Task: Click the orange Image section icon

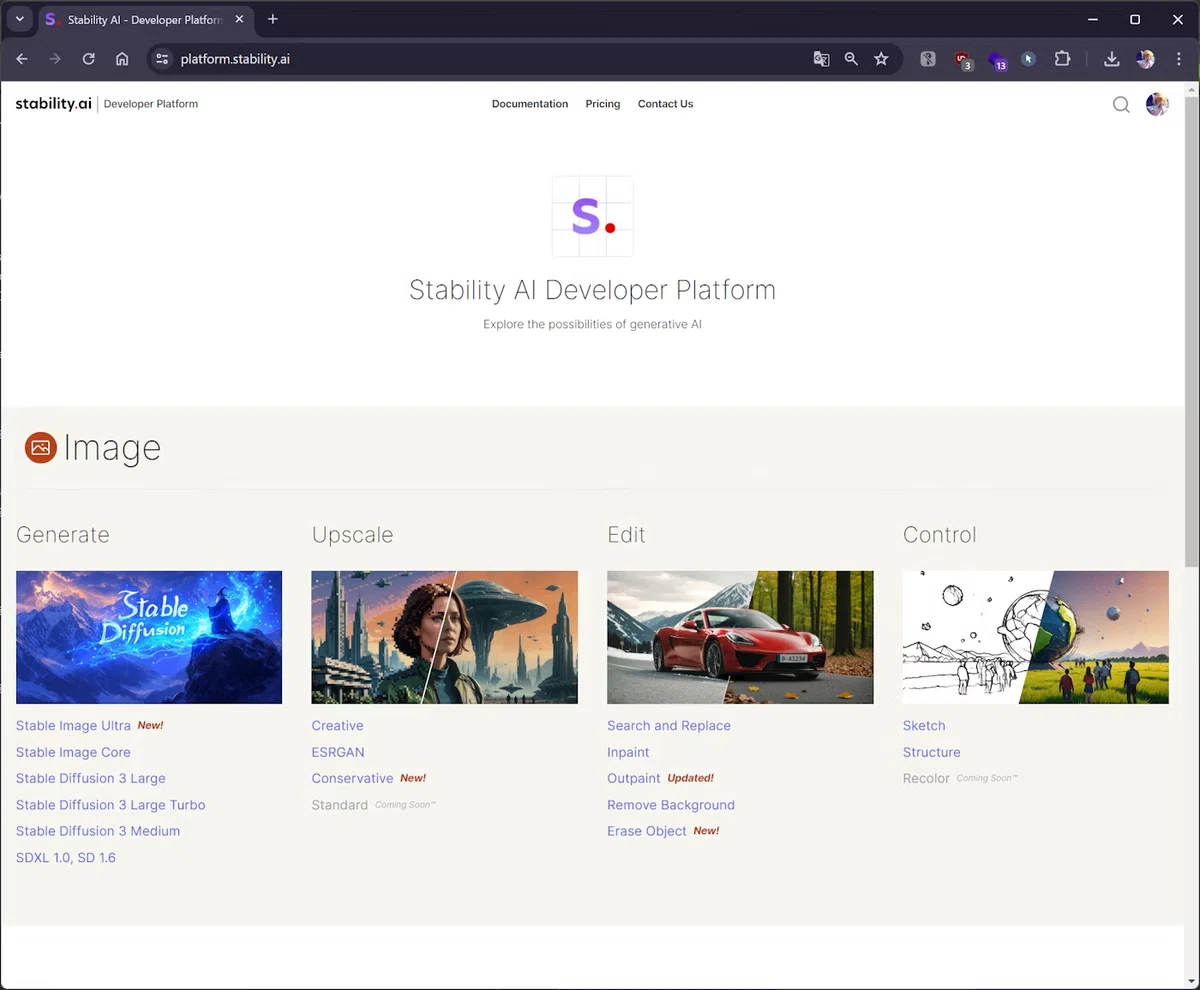Action: [x=41, y=448]
